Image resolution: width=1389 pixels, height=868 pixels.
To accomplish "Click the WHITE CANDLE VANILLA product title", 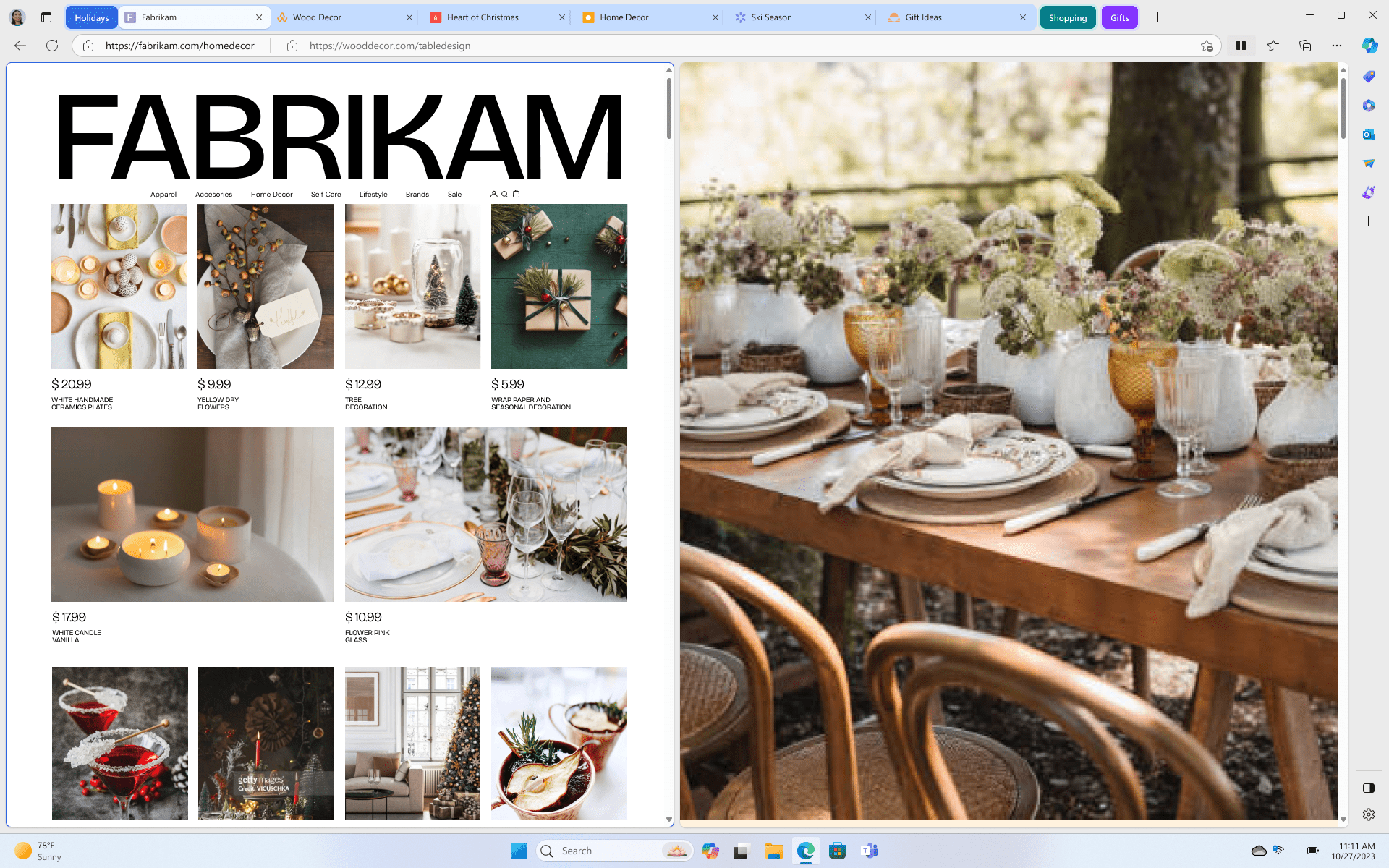I will [77, 637].
